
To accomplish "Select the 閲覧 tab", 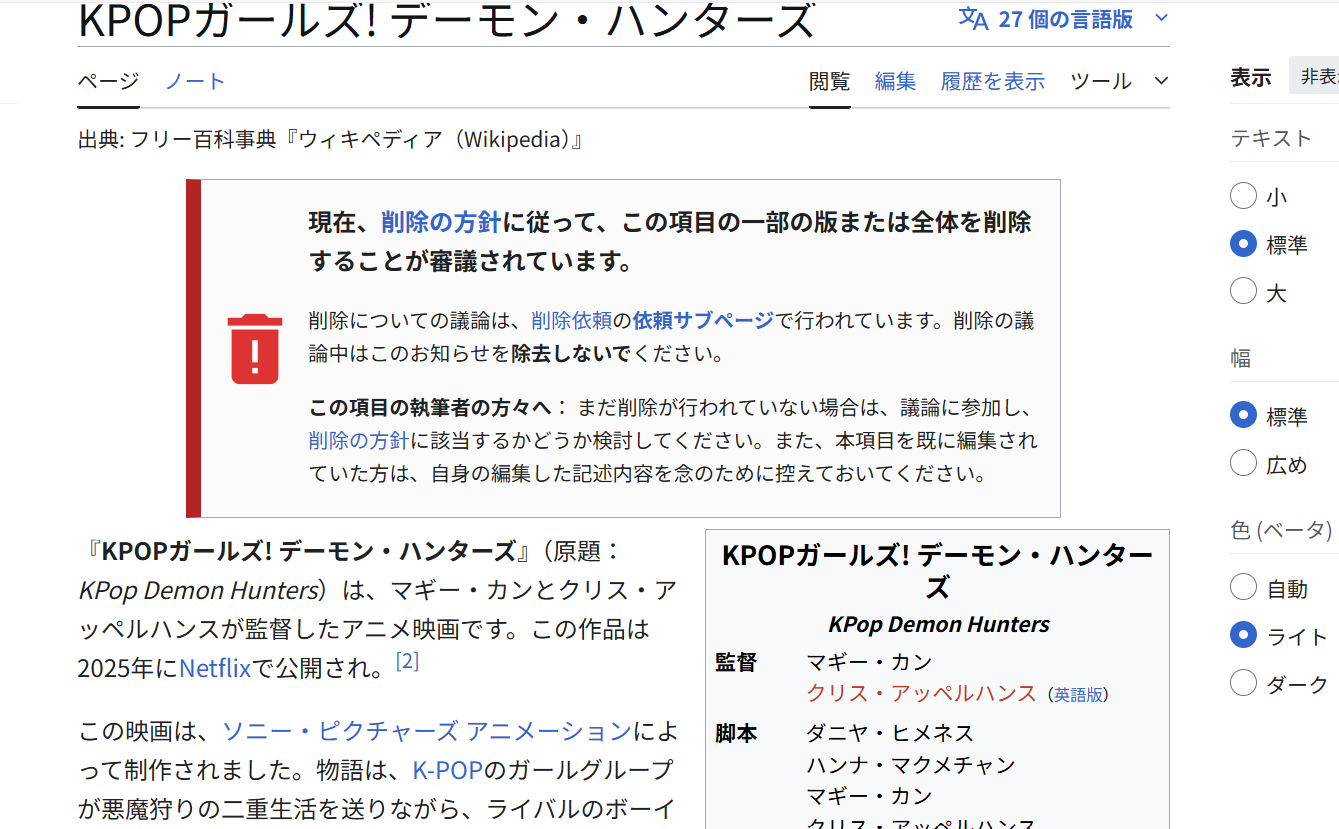I will tap(829, 81).
